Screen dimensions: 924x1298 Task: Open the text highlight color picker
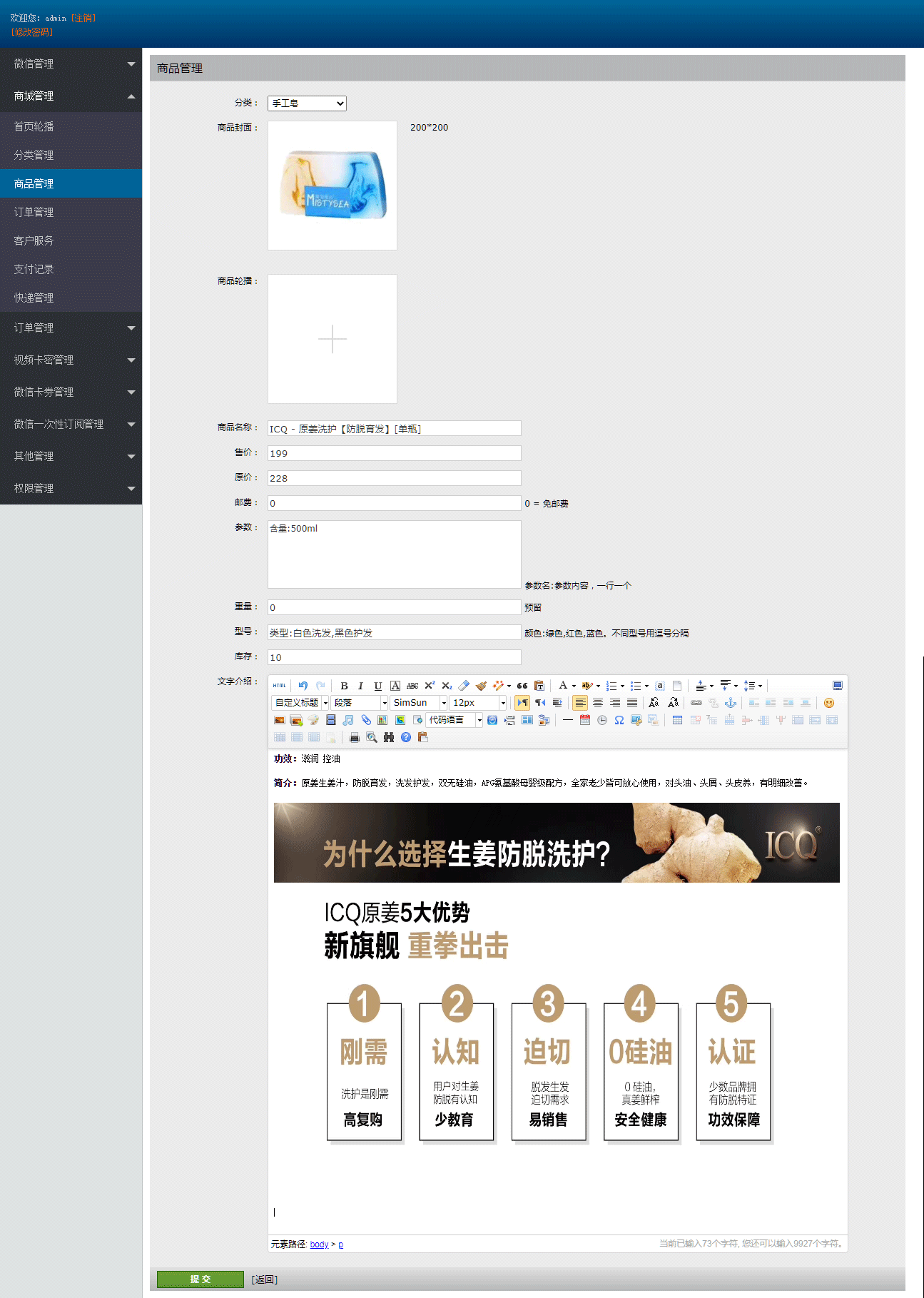pyautogui.click(x=587, y=686)
